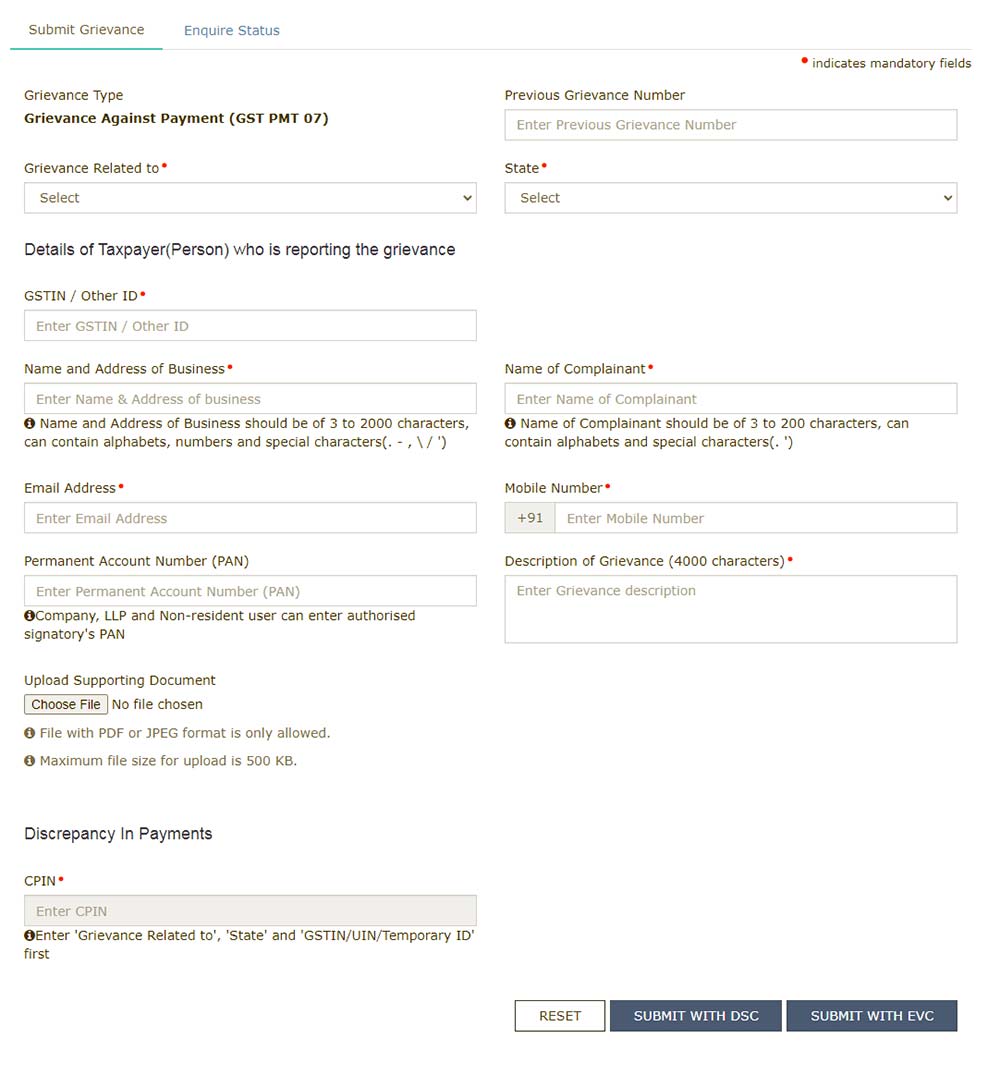This screenshot has height=1075, width=1000.
Task: Focus the Previous Grievance Number field
Action: (730, 125)
